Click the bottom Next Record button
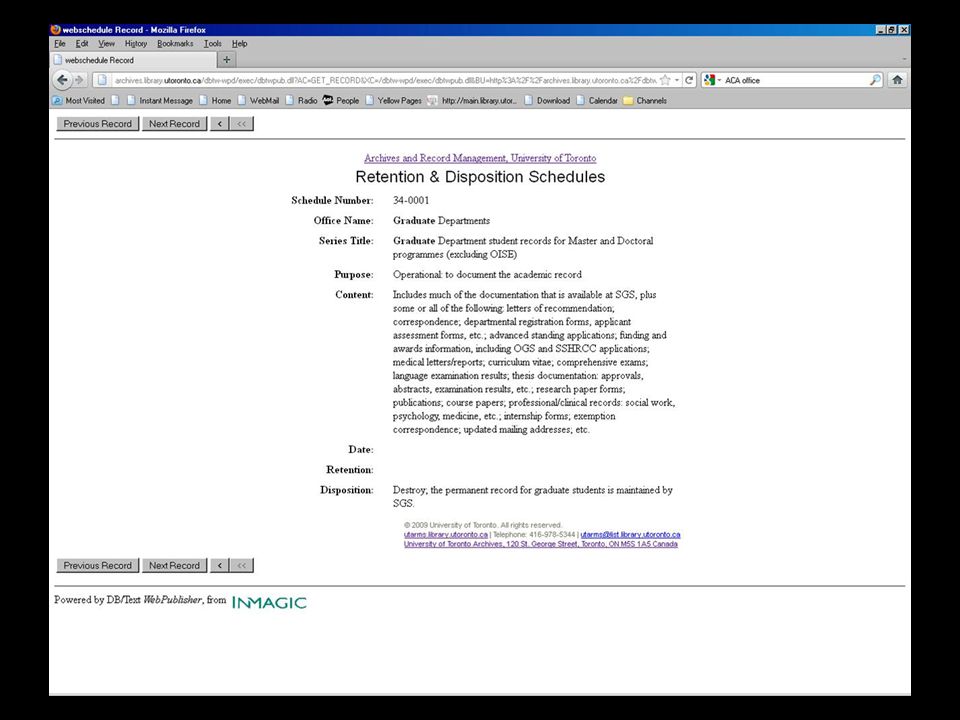This screenshot has width=960, height=720. pos(174,566)
